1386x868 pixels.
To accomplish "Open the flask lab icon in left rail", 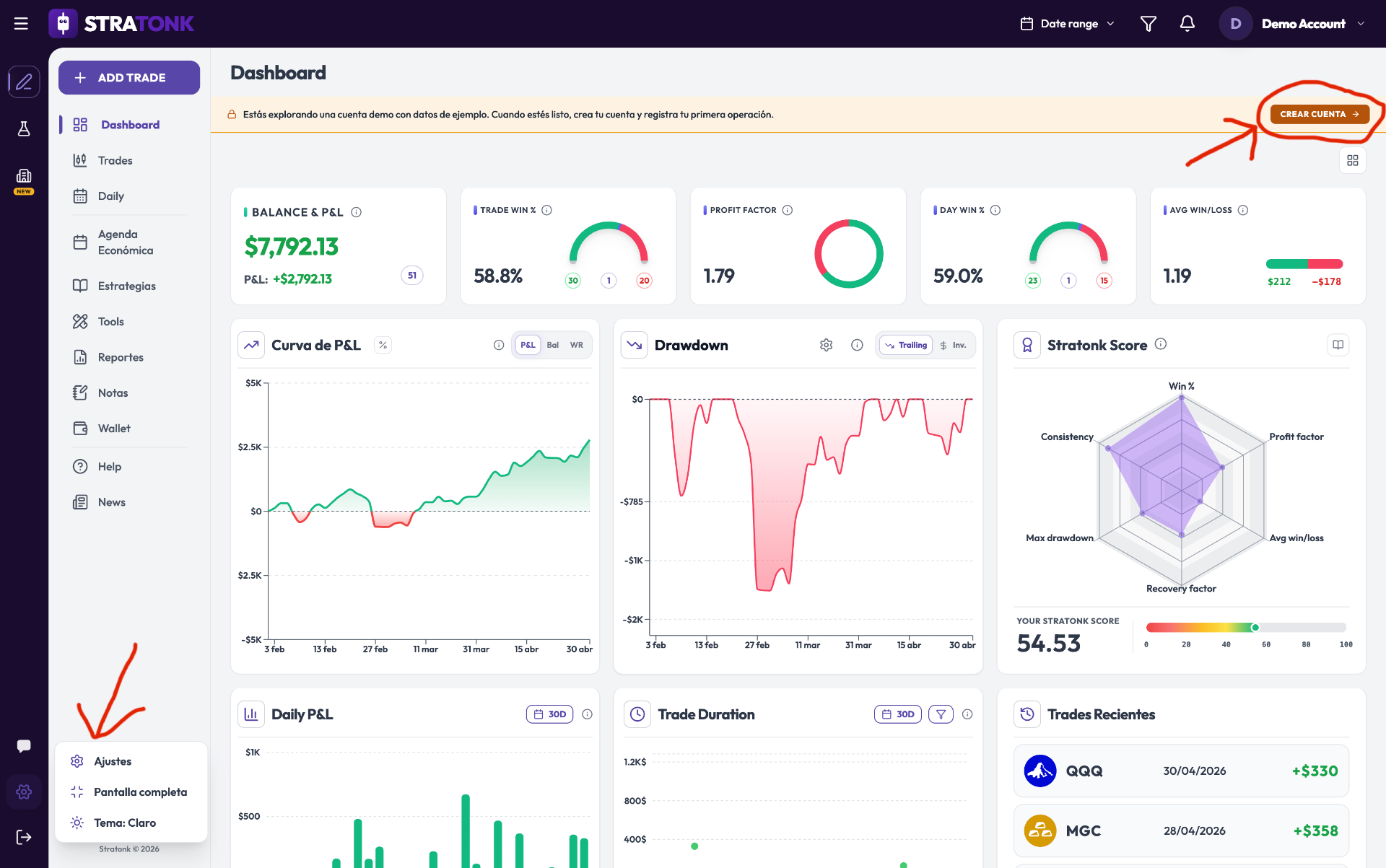I will 24,128.
